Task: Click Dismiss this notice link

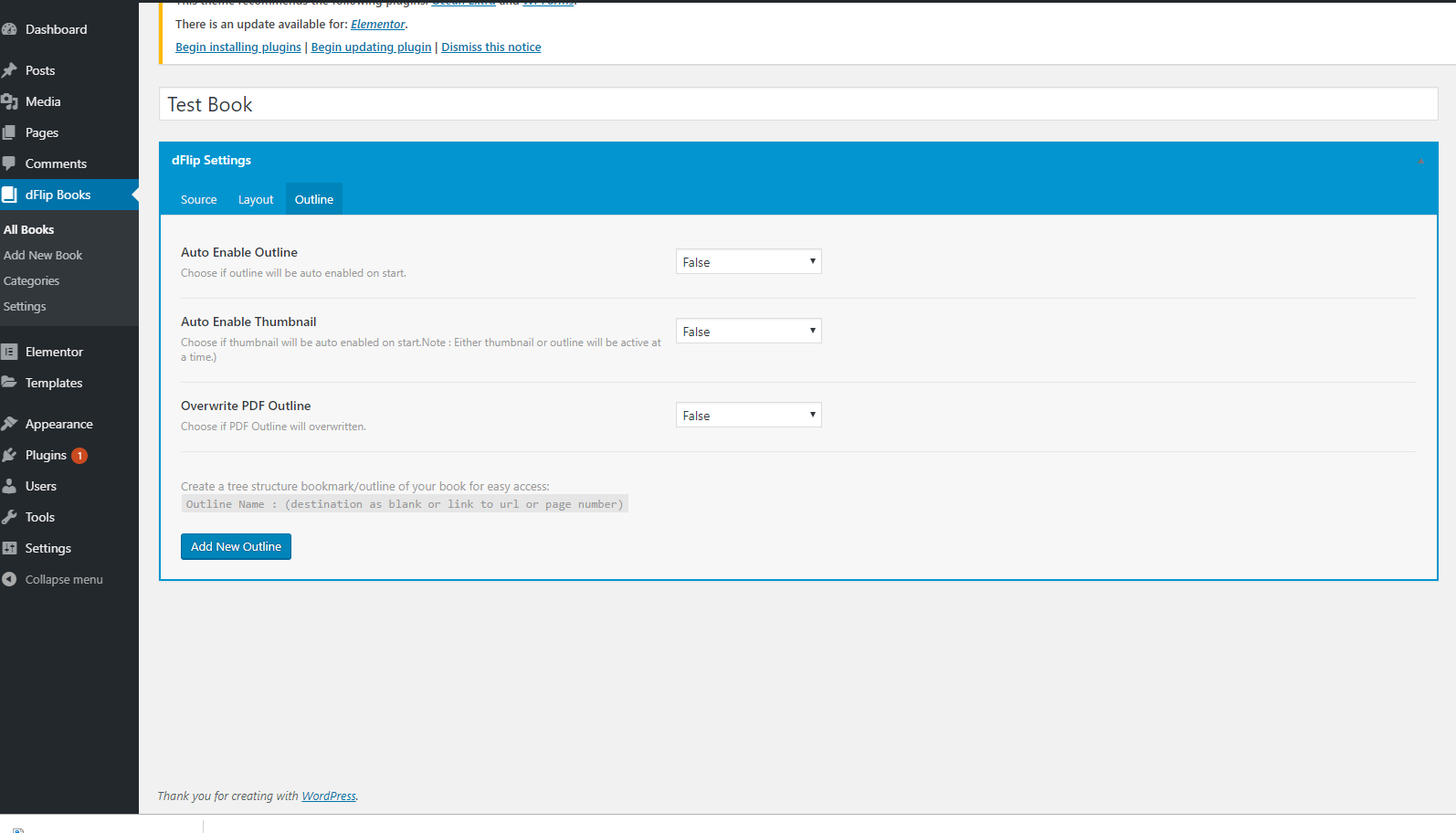Action: pyautogui.click(x=491, y=47)
